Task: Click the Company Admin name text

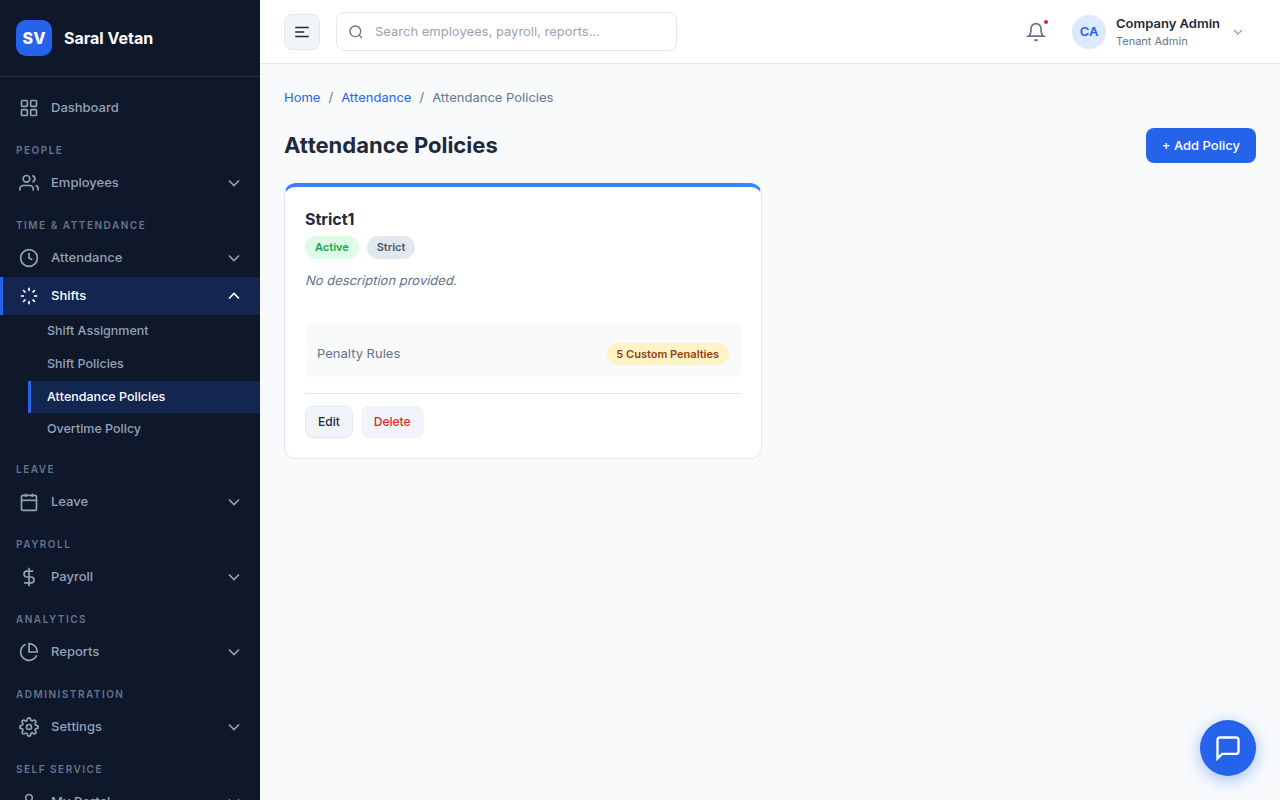Action: tap(1168, 24)
